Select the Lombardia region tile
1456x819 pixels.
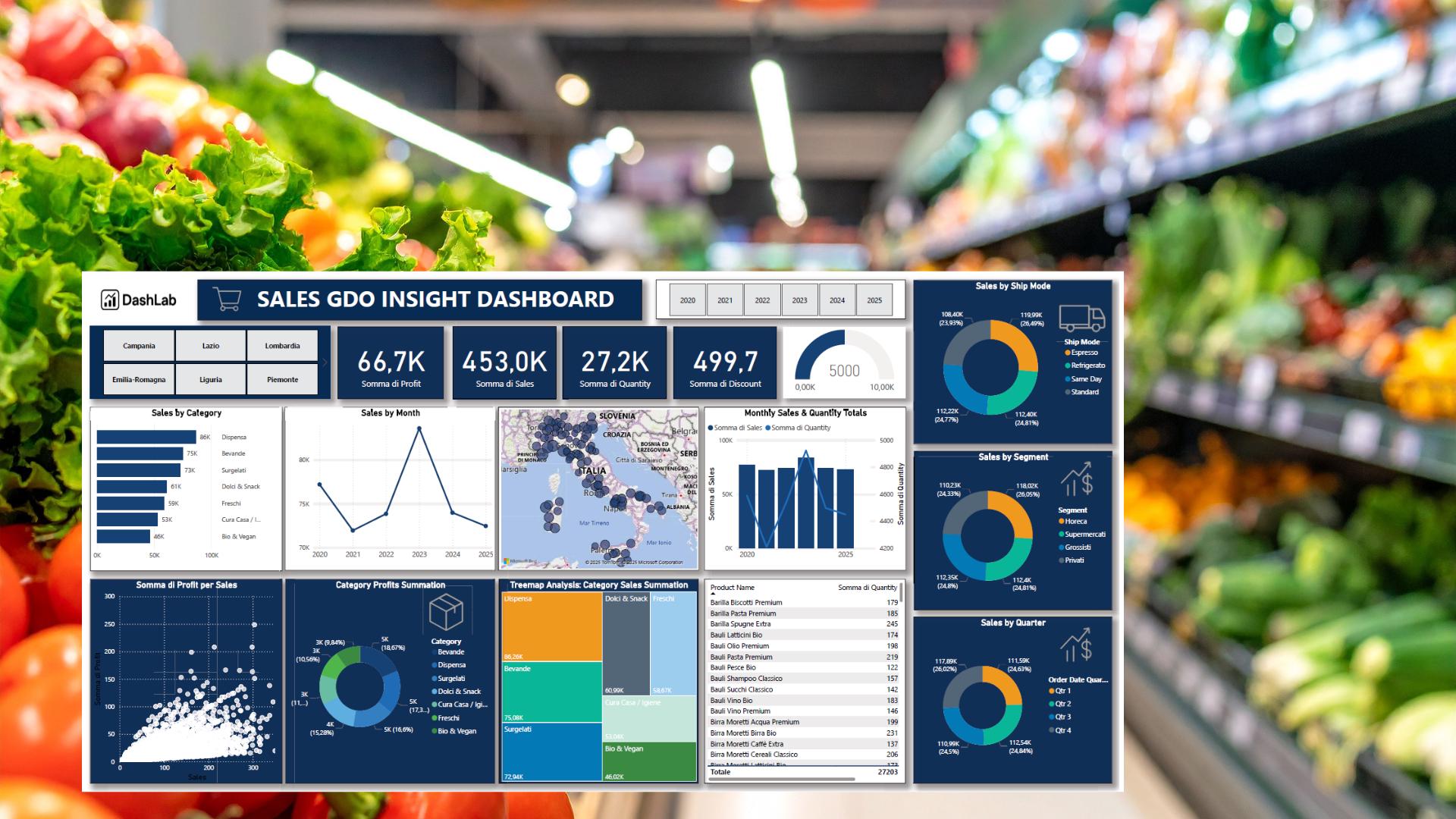282,346
